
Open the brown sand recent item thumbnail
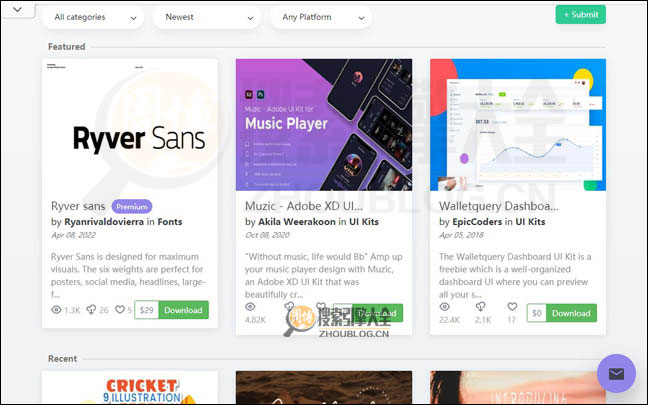point(324,388)
